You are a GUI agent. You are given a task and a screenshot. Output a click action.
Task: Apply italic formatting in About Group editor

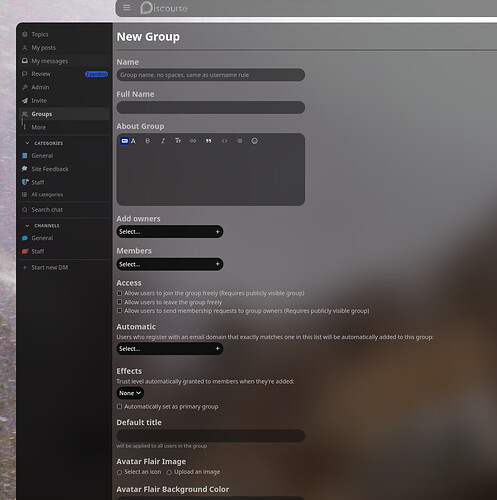pos(163,141)
